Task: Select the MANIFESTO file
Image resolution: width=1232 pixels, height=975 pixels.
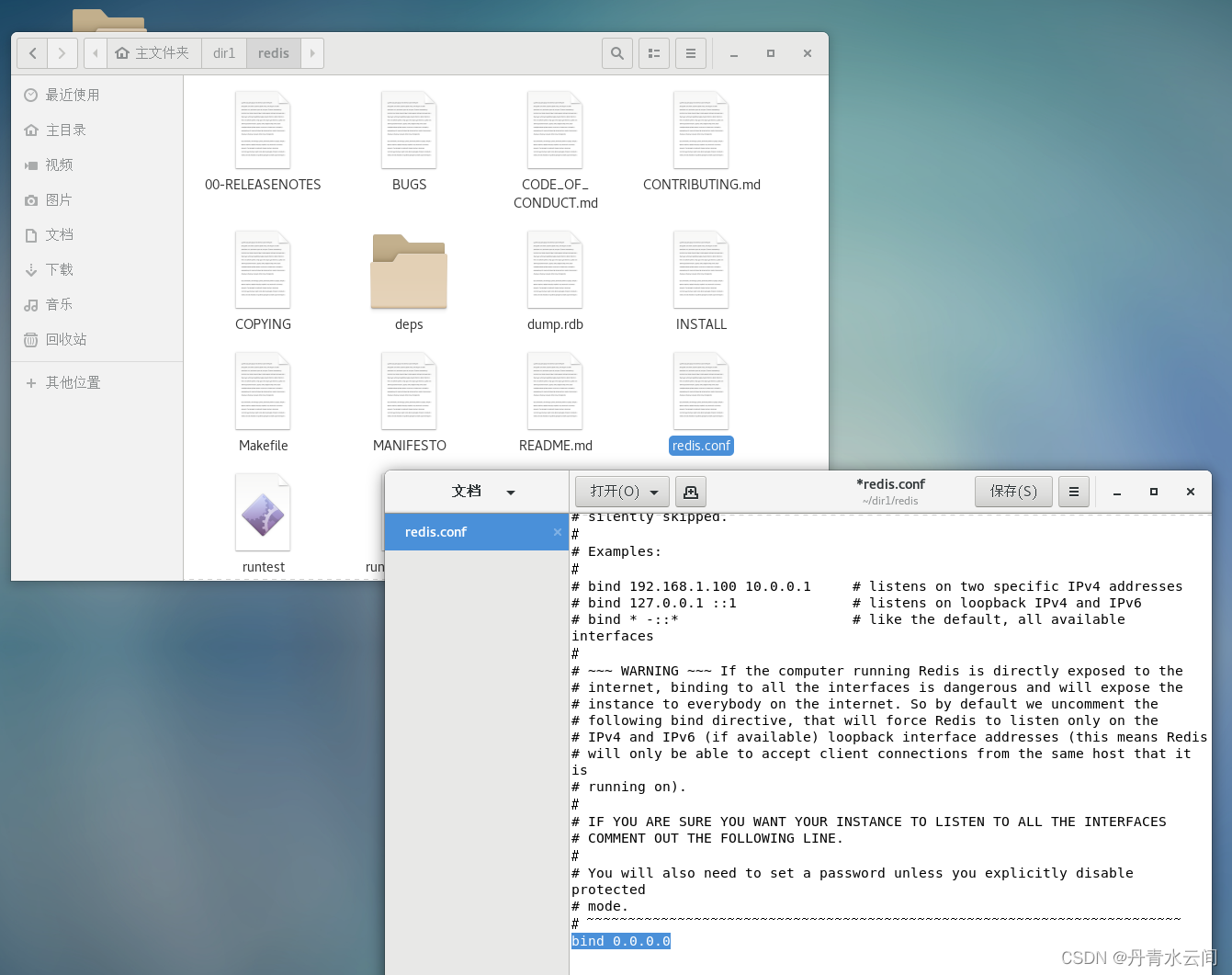Action: coord(409,403)
